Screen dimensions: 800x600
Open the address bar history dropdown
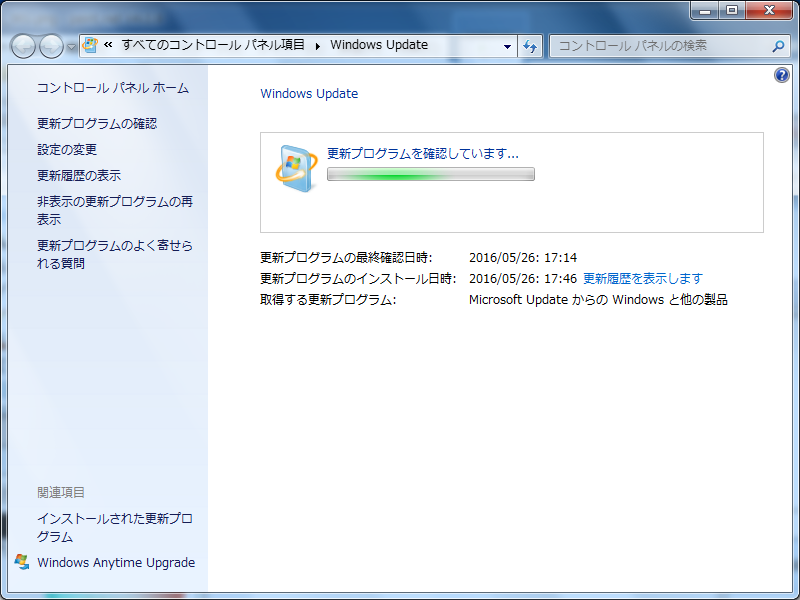[507, 46]
